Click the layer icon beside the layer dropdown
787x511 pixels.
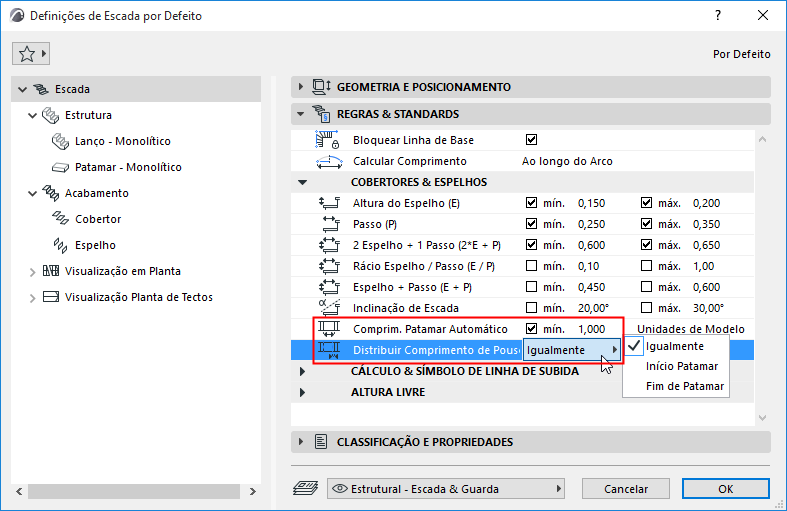(306, 488)
